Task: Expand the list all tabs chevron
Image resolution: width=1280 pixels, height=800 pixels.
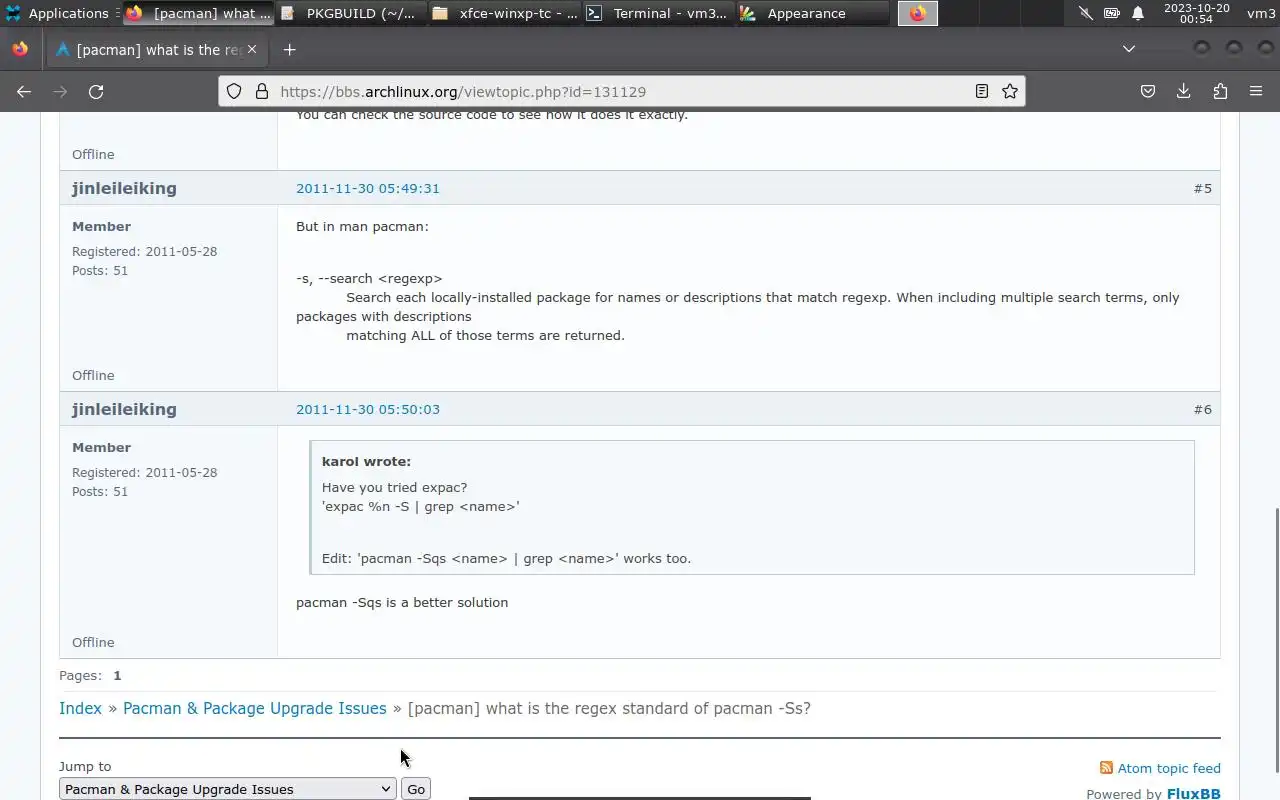Action: [1128, 49]
